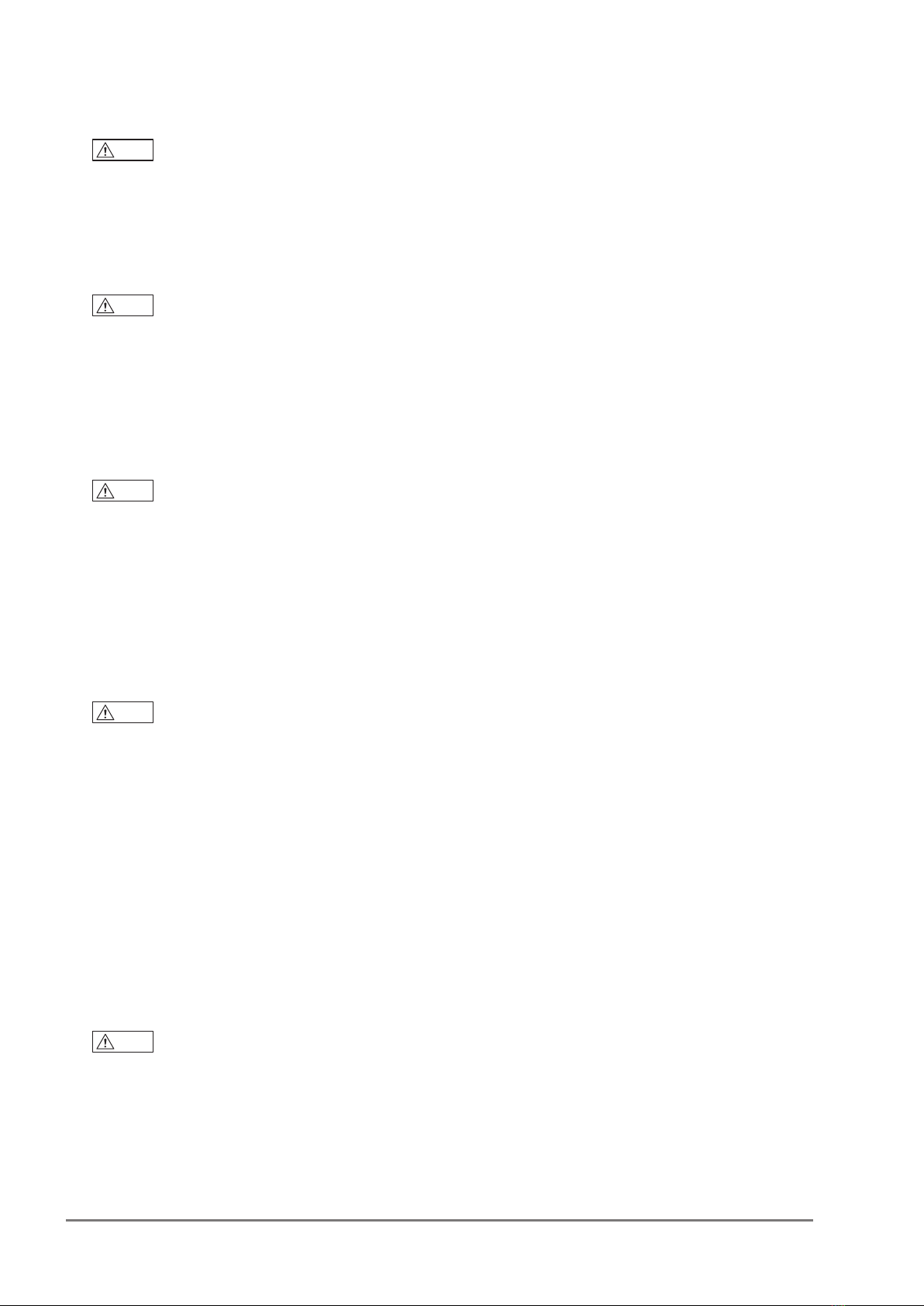Click the right end of the footer rule
Screen dimensions: 924x1306
click(812, 1220)
